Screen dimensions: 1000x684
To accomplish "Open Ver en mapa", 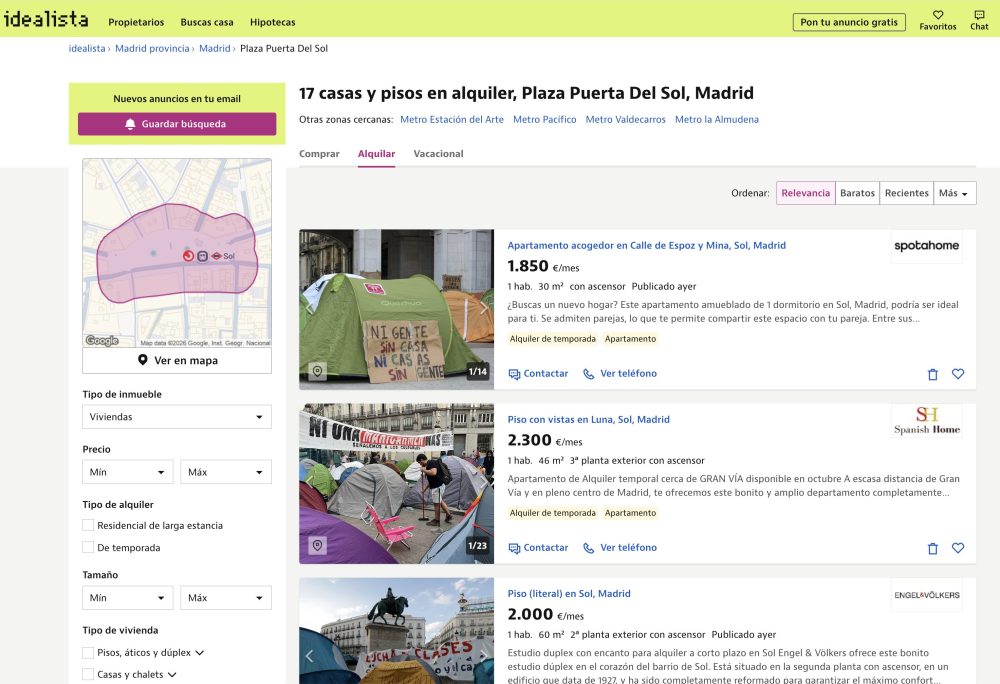I will coord(177,360).
